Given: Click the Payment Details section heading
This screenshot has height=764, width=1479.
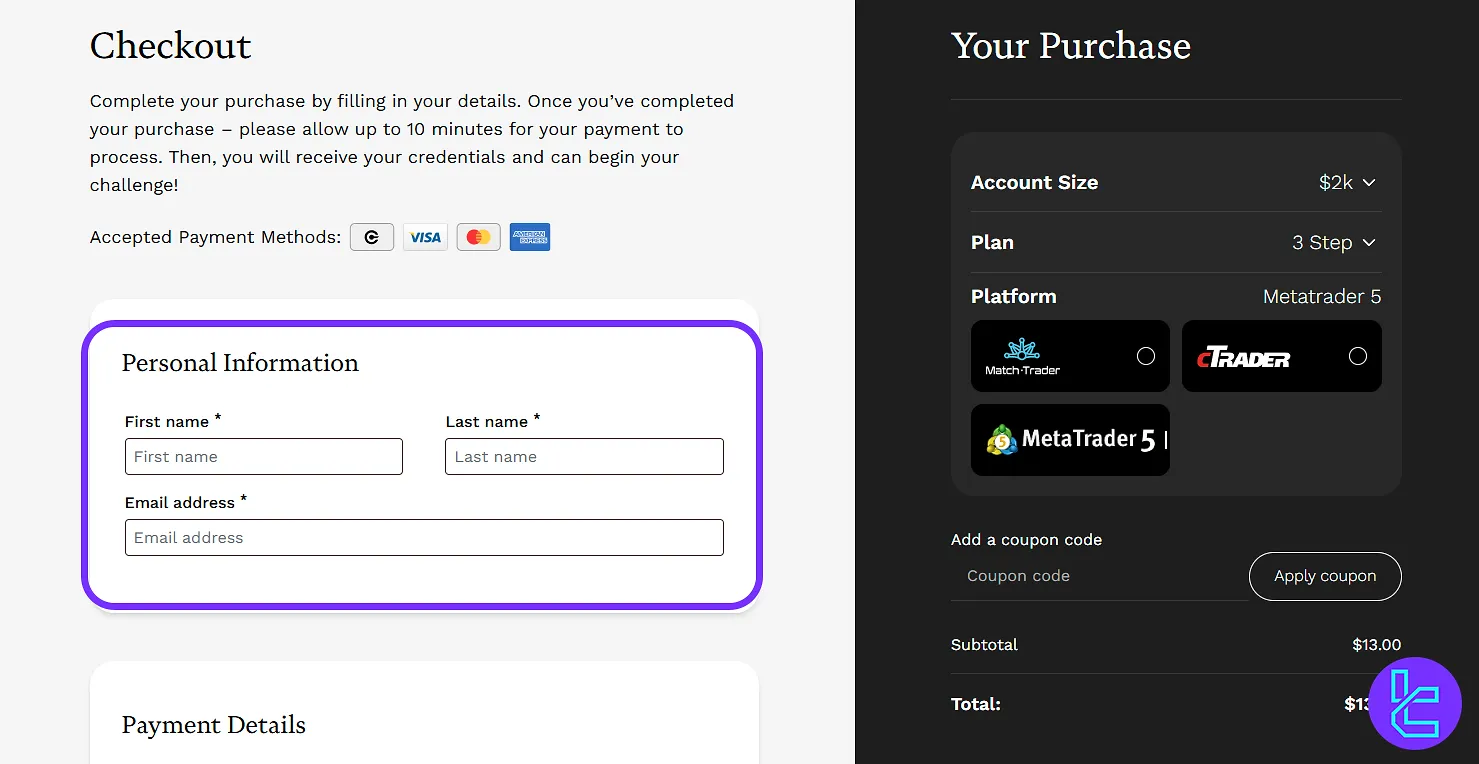Looking at the screenshot, I should tap(214, 725).
